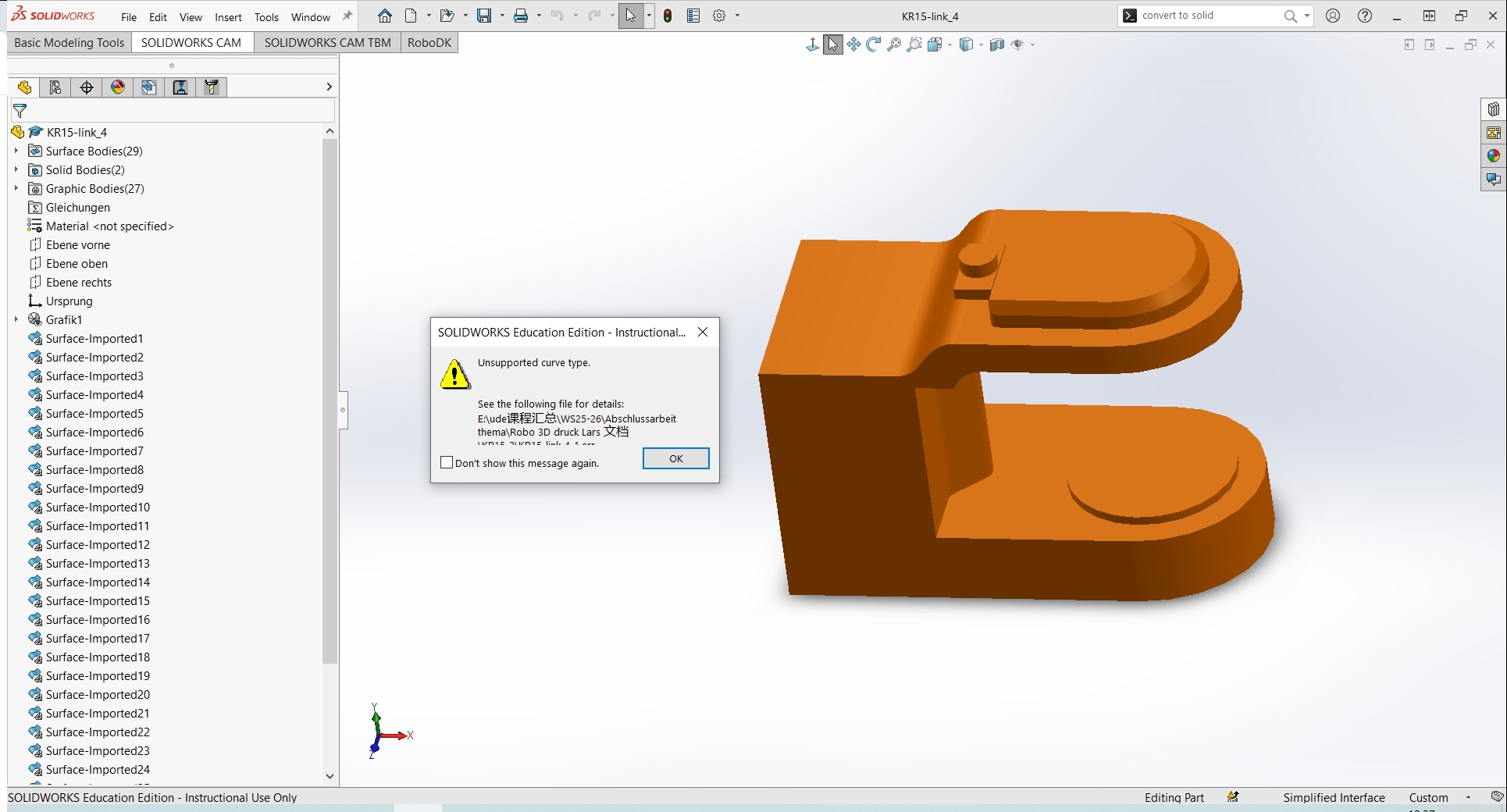This screenshot has width=1507, height=812.
Task: Activate Zoom to Area magnifier
Action: (x=914, y=45)
